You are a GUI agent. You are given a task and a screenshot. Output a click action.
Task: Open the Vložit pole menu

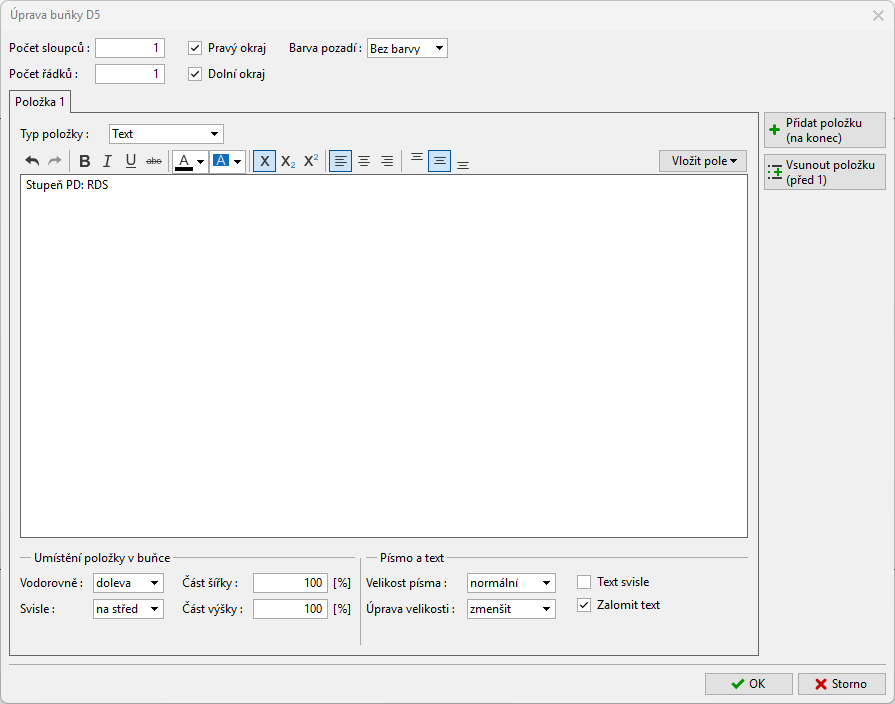click(702, 161)
